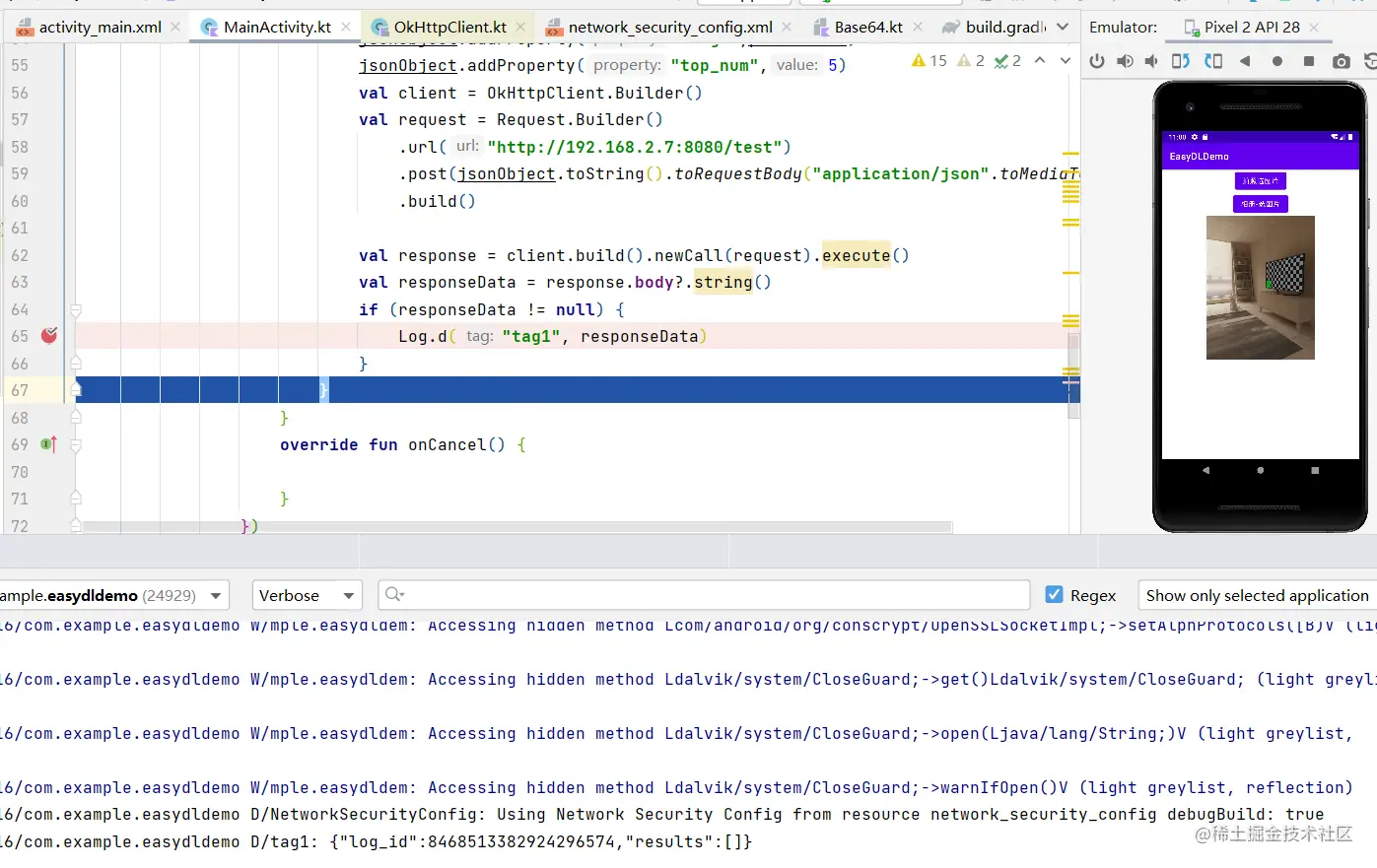Click the "top_num" string on line 55

[714, 65]
